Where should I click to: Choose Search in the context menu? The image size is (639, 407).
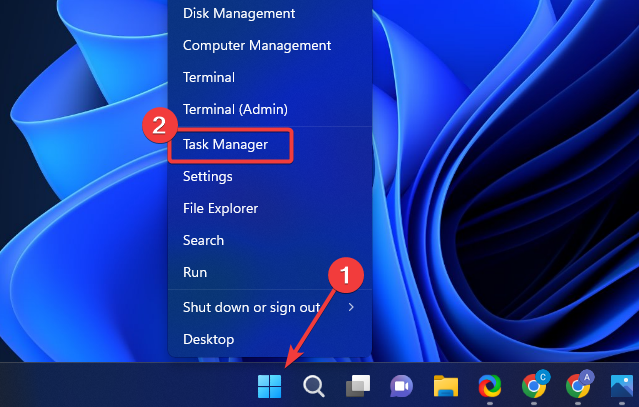pos(270,240)
